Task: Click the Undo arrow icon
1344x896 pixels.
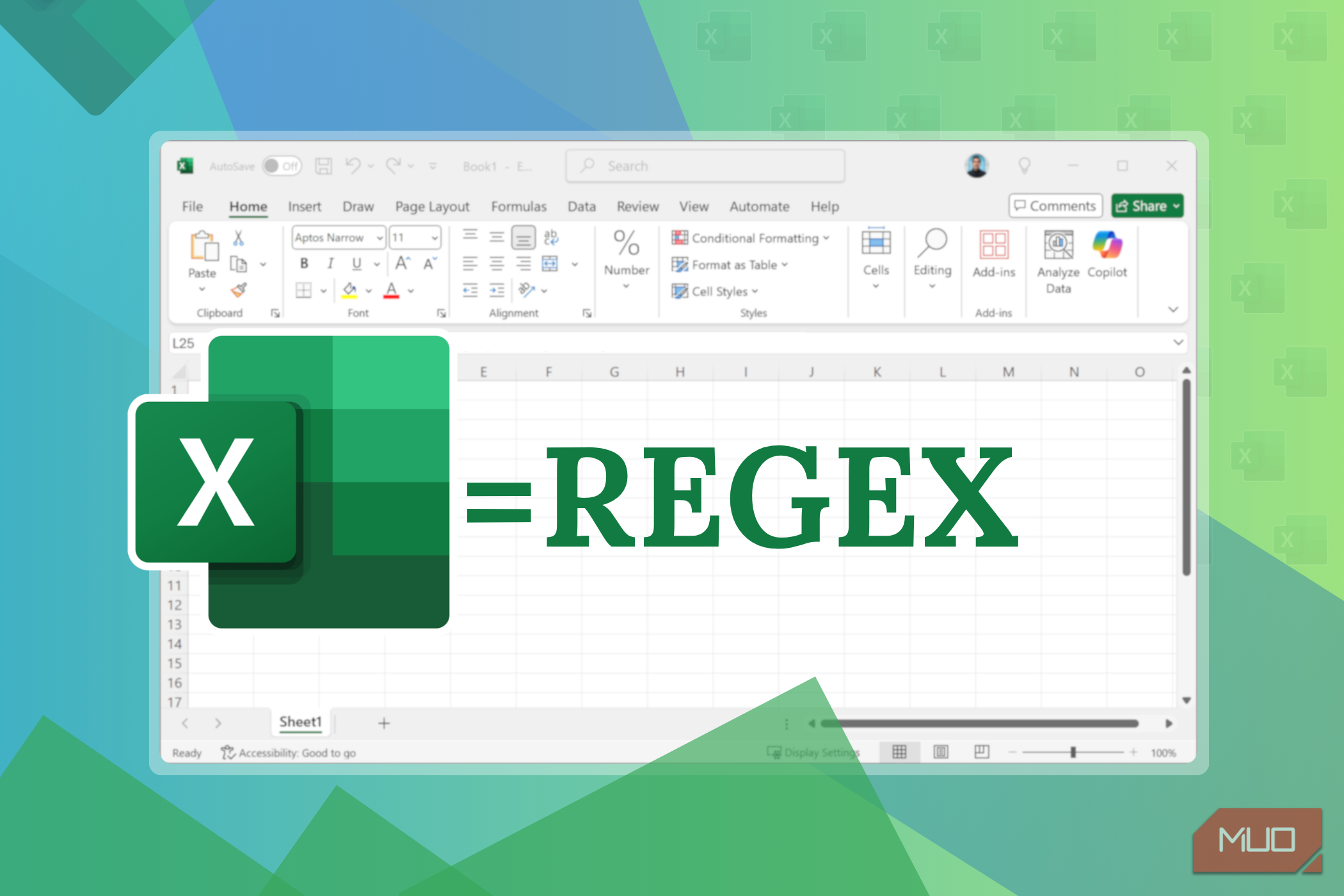Action: (353, 166)
